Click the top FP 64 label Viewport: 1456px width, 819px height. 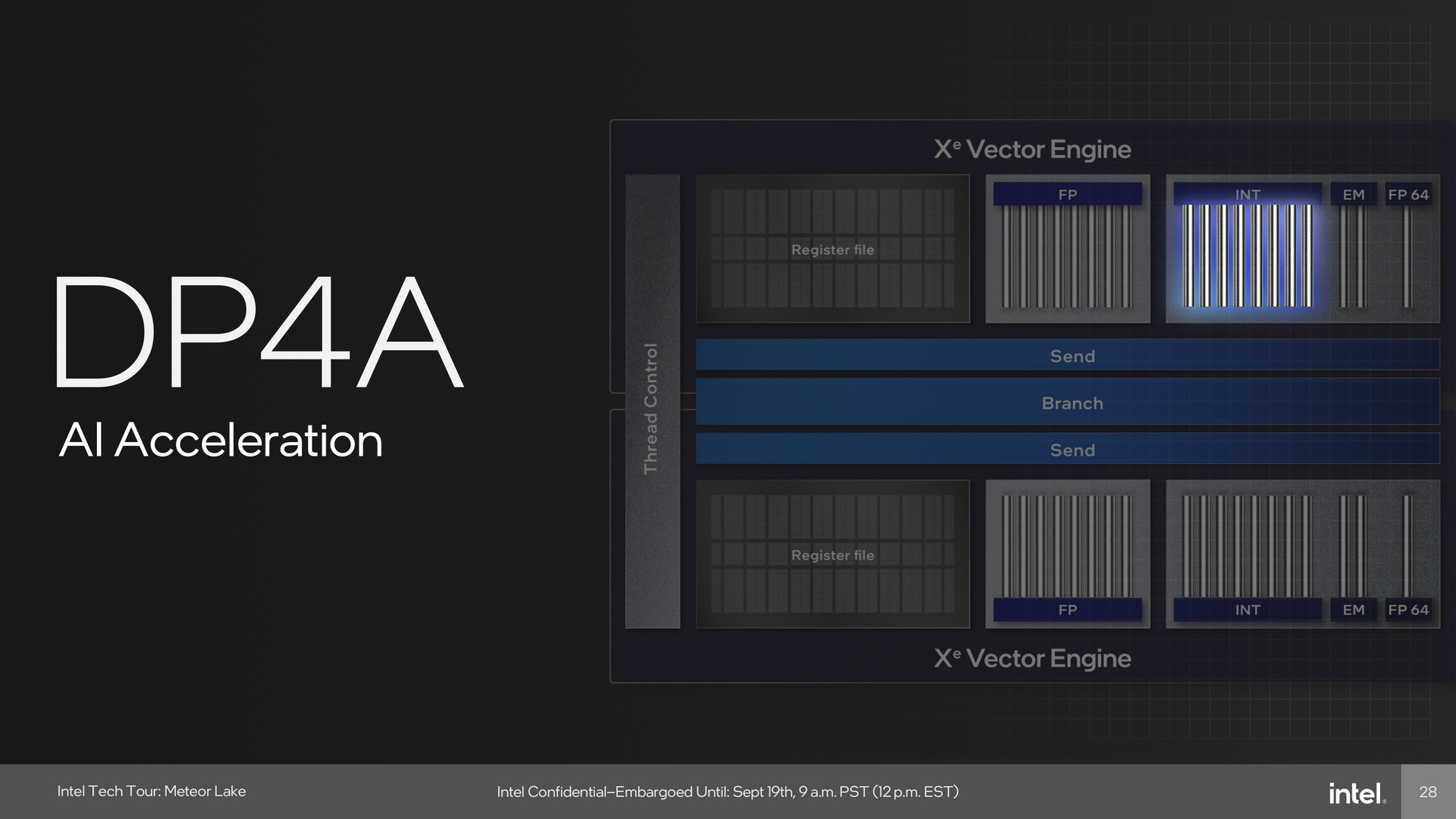coord(1408,194)
